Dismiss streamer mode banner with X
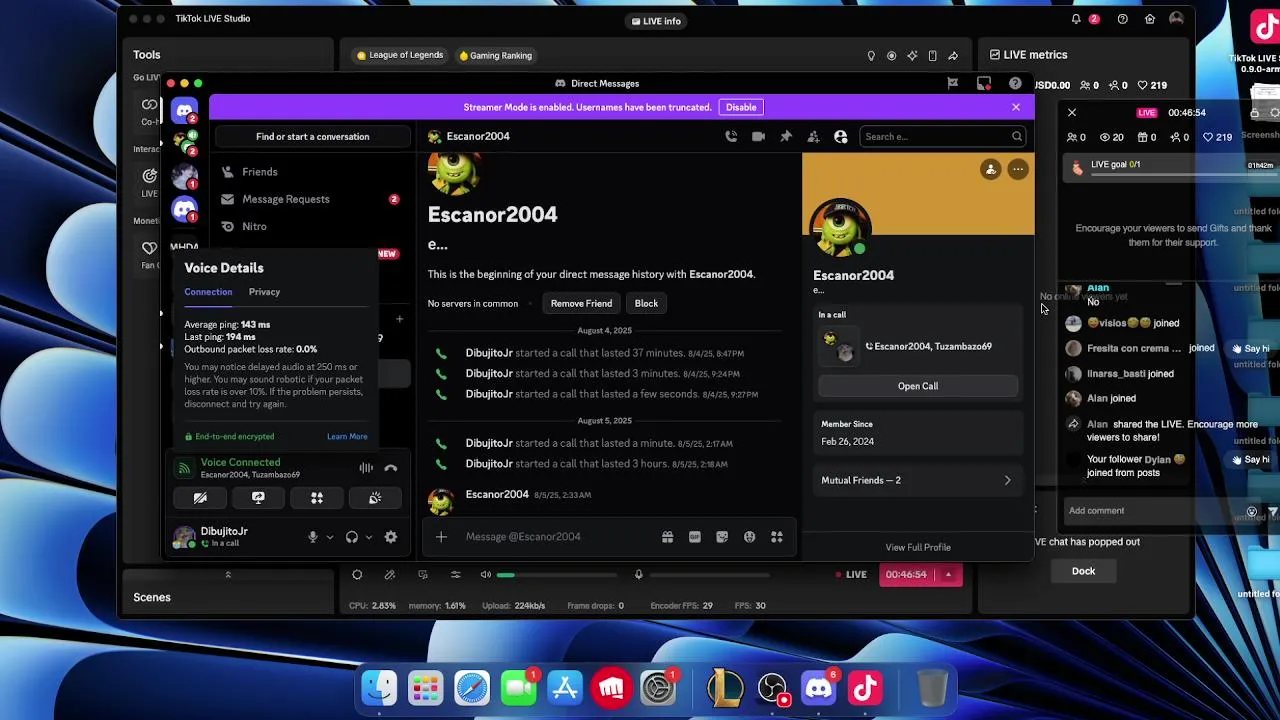Screen dimensions: 1280x720 pos(1016,107)
